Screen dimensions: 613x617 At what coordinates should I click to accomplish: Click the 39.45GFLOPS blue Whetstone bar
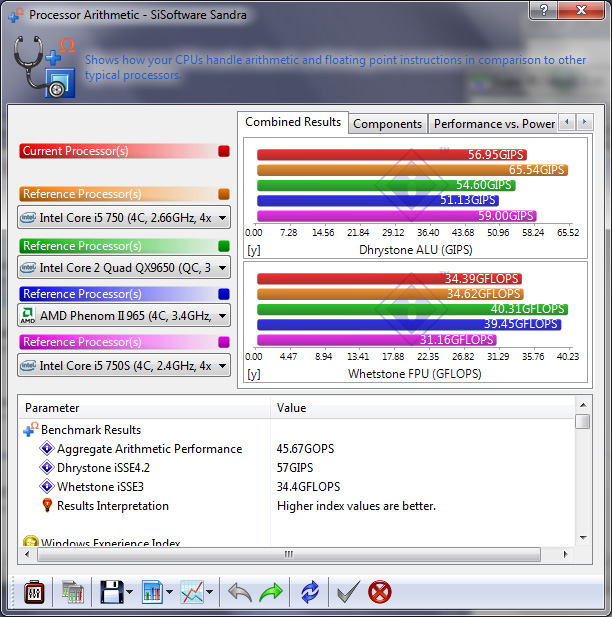click(x=409, y=325)
